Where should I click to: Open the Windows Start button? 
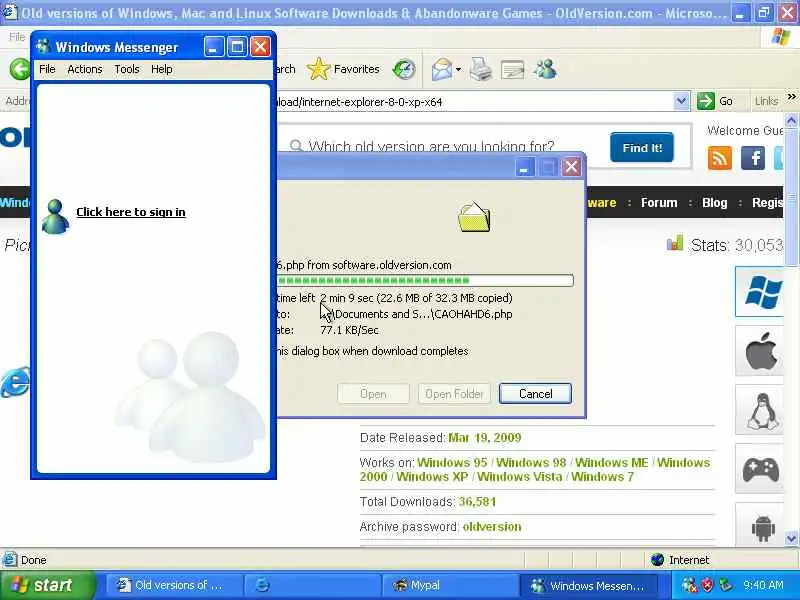pyautogui.click(x=47, y=585)
